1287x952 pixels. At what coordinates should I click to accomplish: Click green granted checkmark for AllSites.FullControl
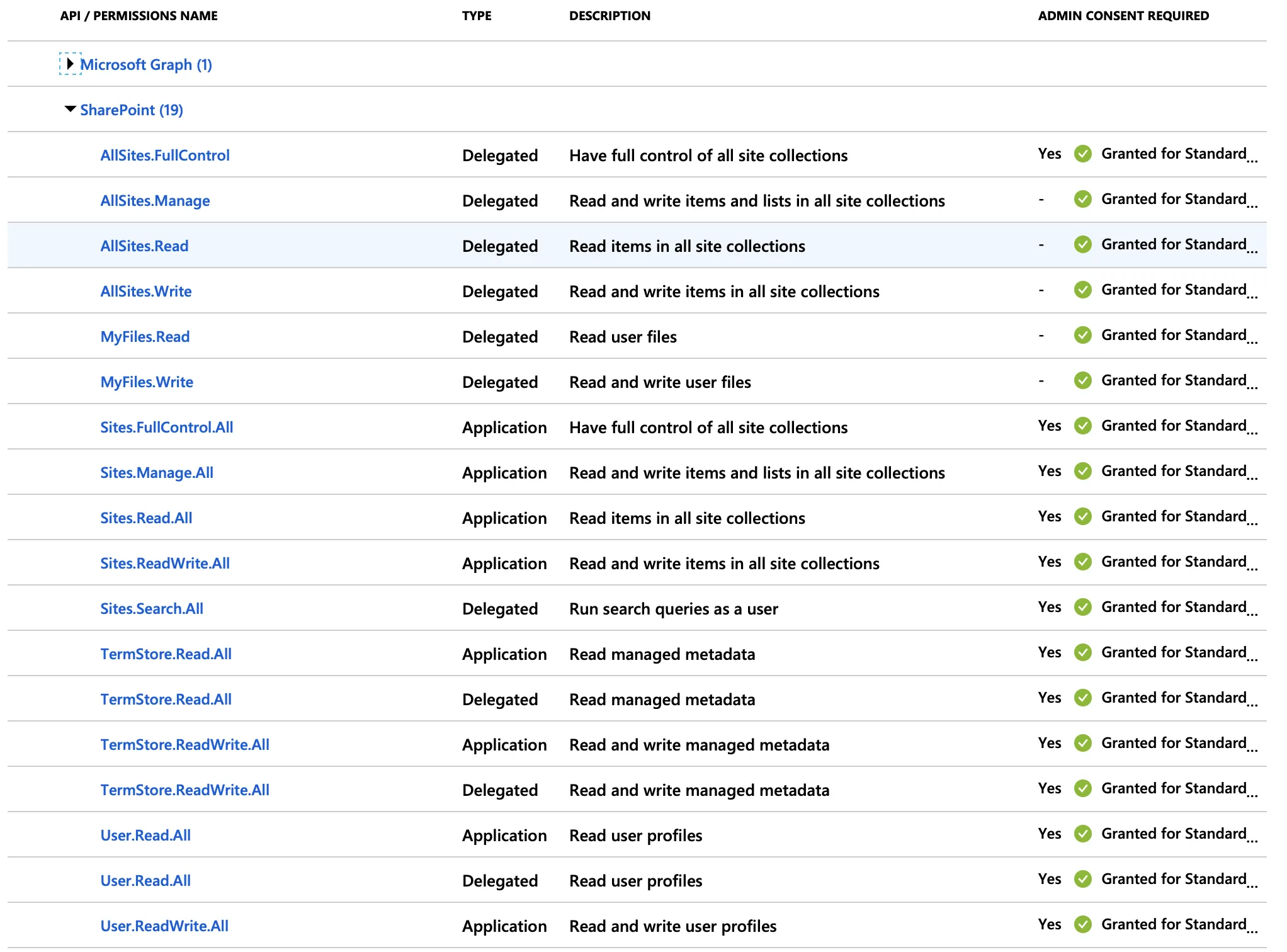(x=1082, y=154)
